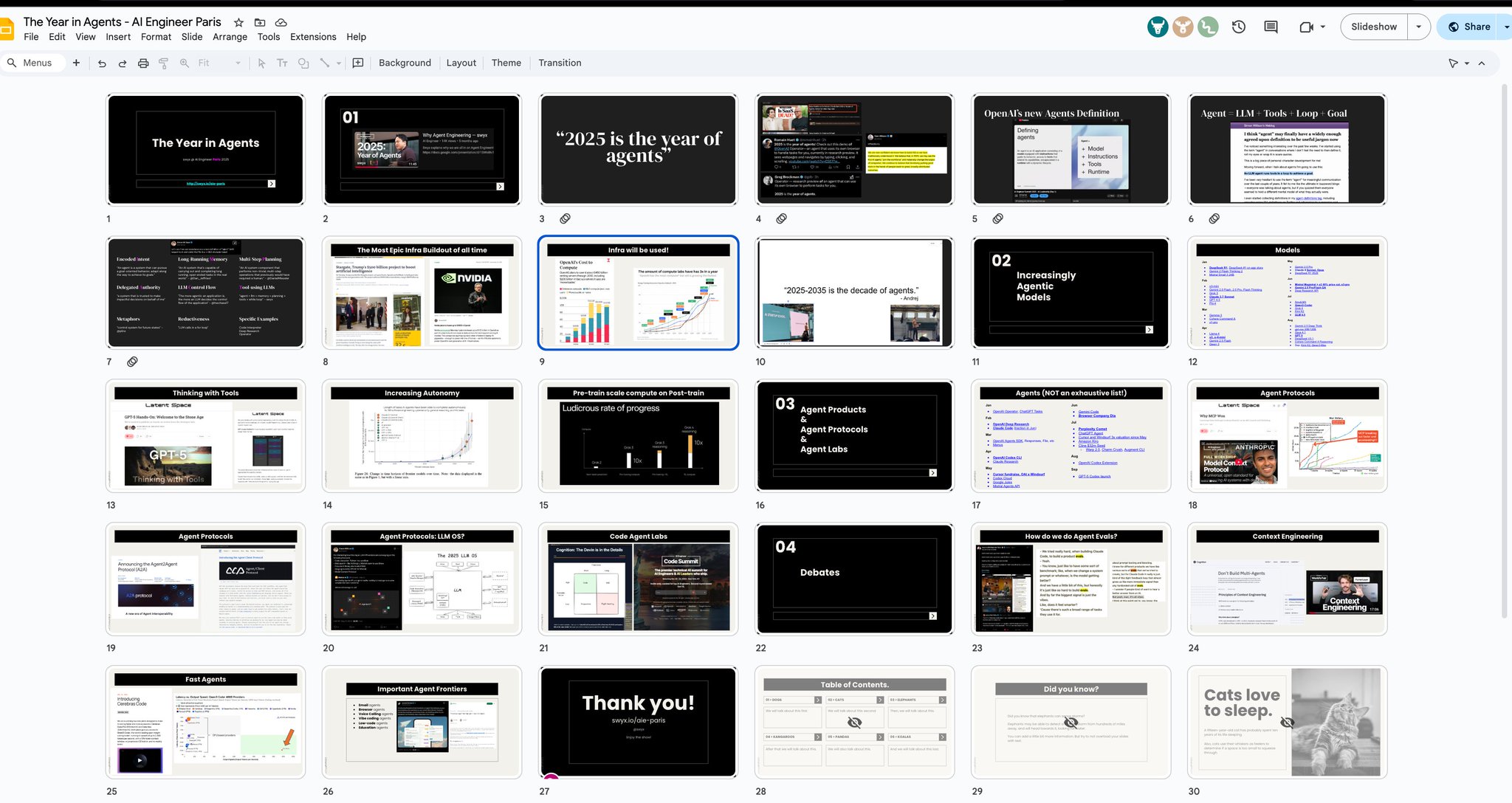Screen dimensions: 1512x803
Task: Add a new slide with plus icon
Action: [x=76, y=63]
